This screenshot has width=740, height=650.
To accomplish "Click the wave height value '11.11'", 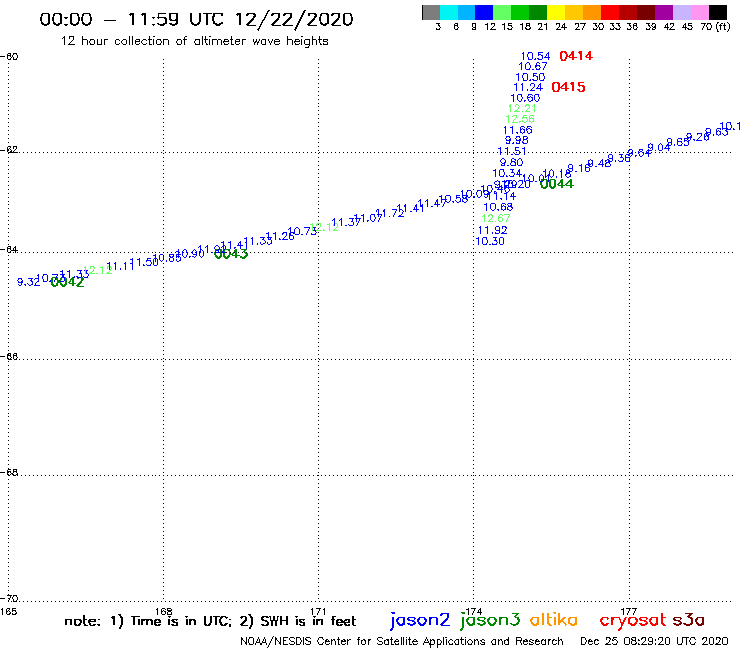I will (x=121, y=267).
